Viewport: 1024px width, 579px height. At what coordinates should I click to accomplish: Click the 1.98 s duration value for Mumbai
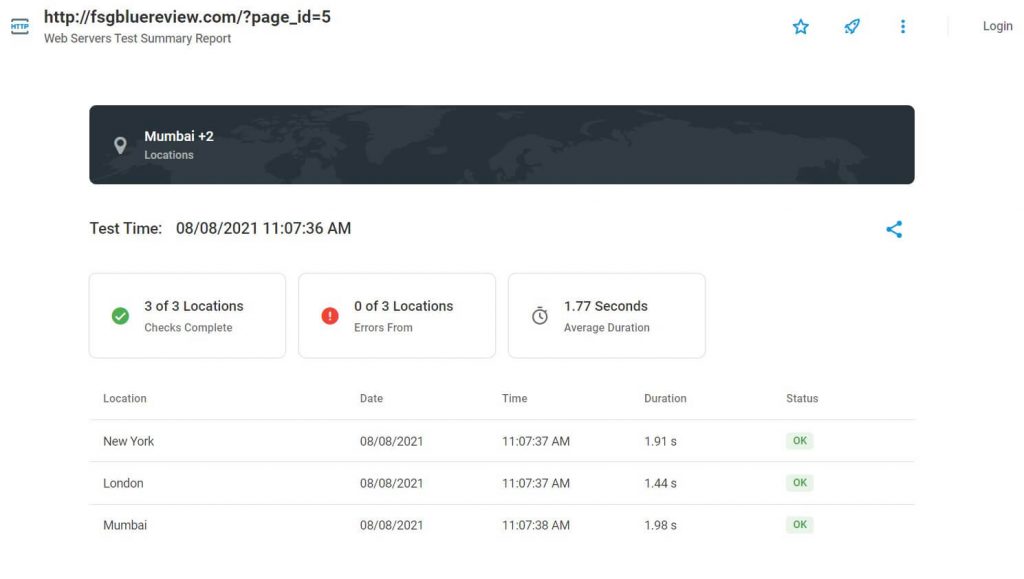658,524
